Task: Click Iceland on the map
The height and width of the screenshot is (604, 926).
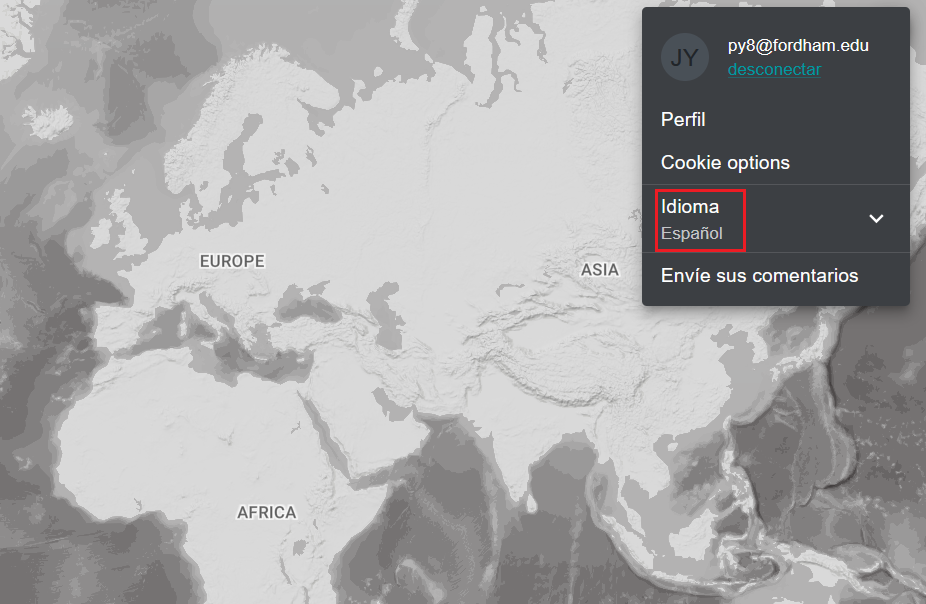Action: tap(46, 121)
